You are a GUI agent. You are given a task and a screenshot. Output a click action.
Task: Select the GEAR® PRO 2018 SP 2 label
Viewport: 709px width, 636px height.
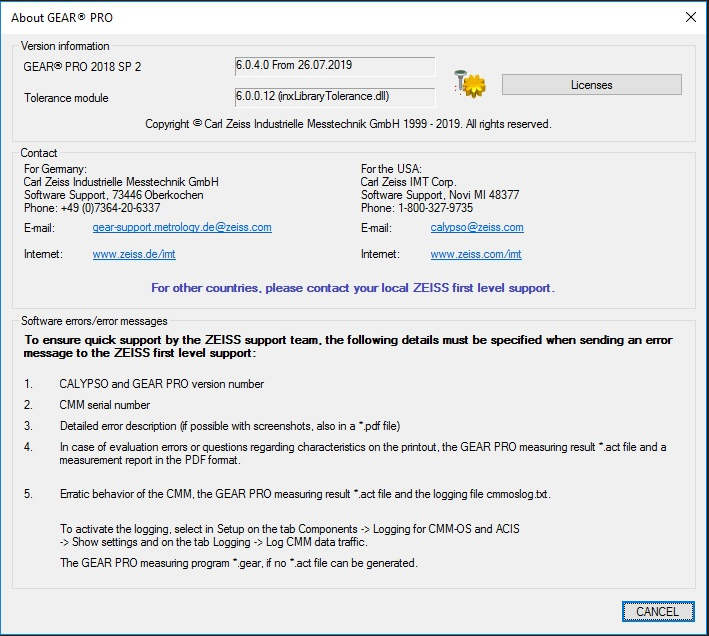[x=82, y=67]
